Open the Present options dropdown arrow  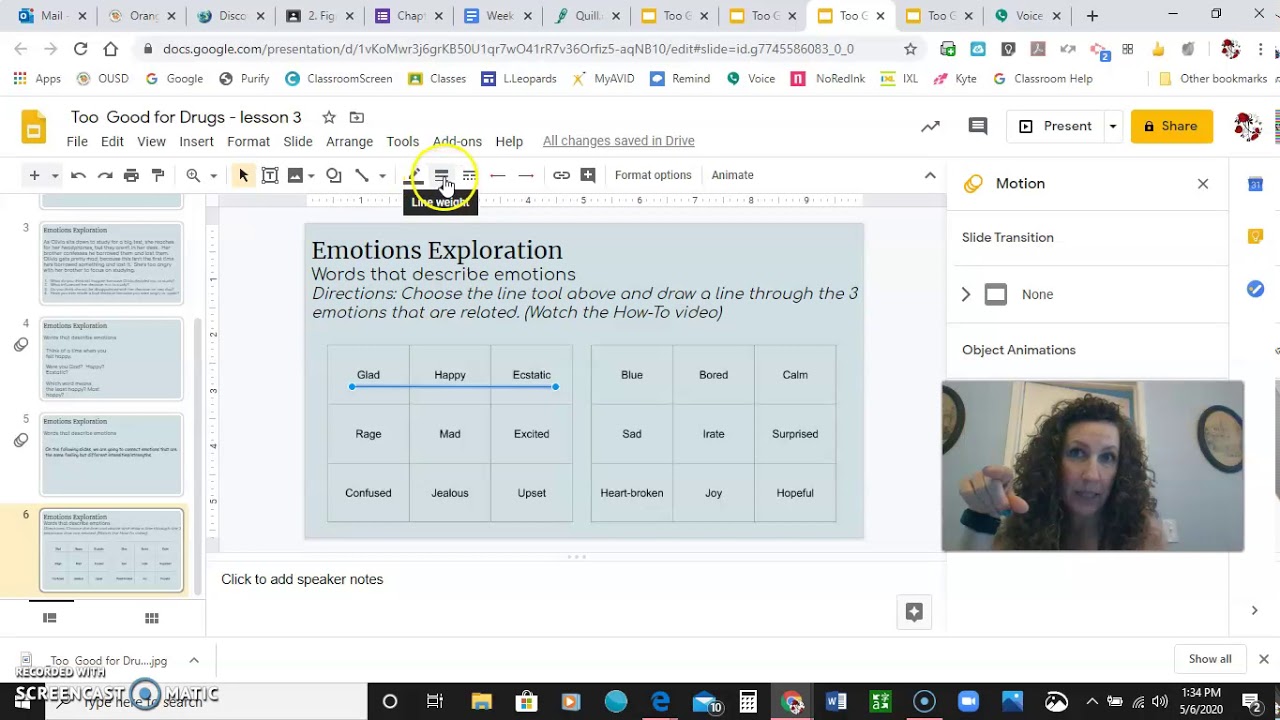tap(1112, 126)
